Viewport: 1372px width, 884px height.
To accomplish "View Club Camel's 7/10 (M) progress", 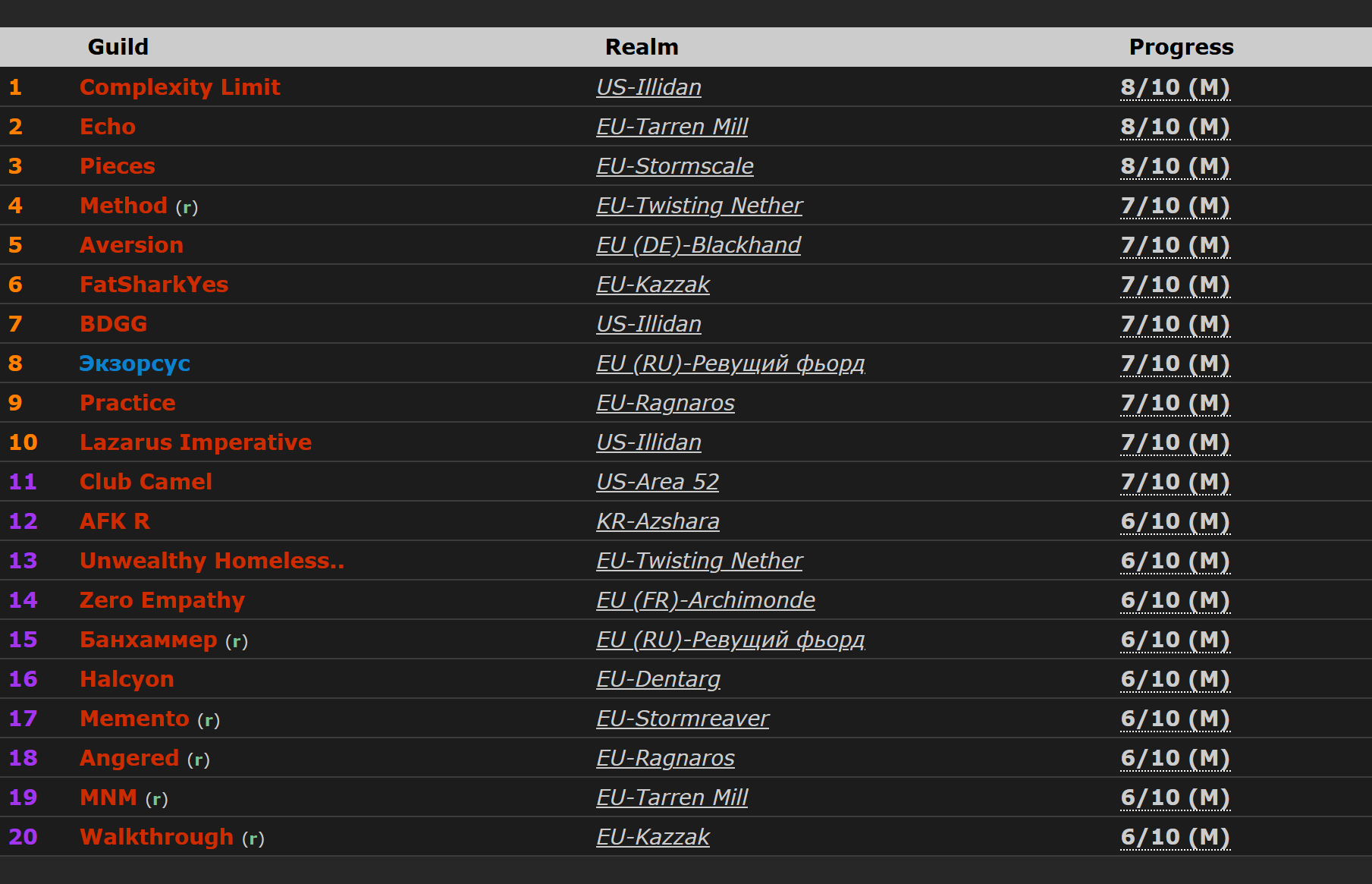I will [x=1175, y=482].
